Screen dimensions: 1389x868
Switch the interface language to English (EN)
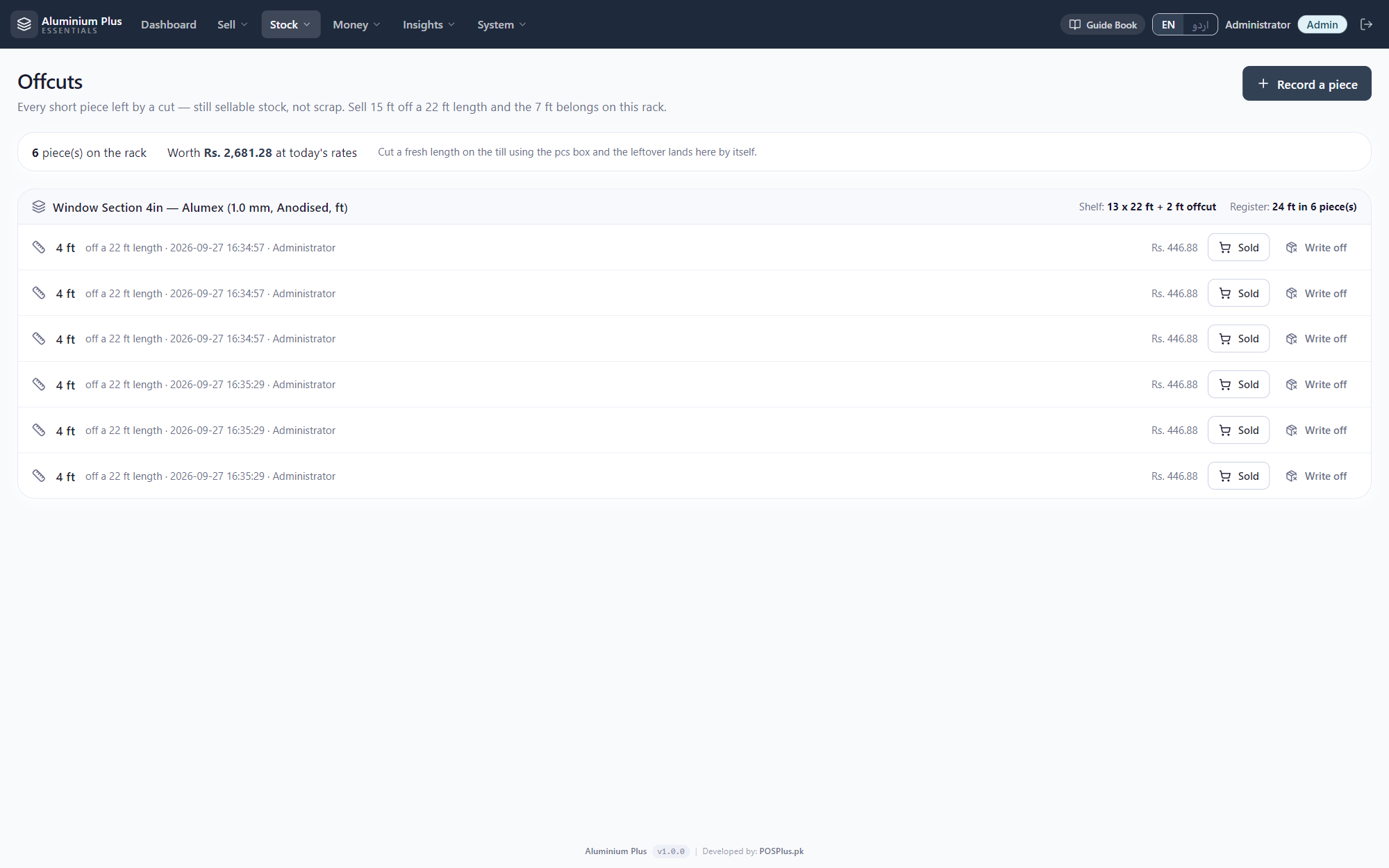[x=1168, y=24]
